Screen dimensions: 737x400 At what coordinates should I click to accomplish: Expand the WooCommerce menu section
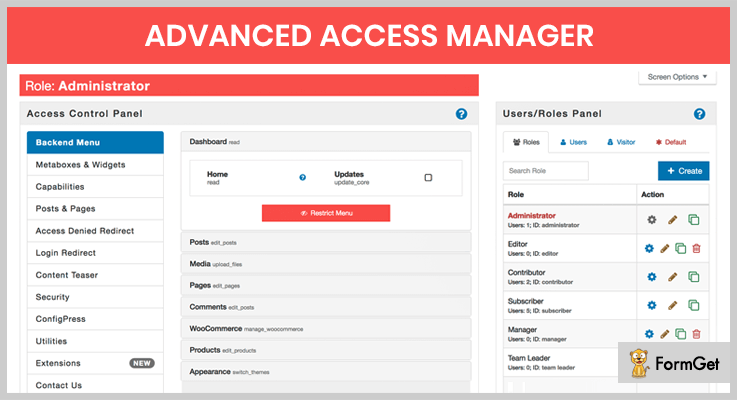(325, 328)
